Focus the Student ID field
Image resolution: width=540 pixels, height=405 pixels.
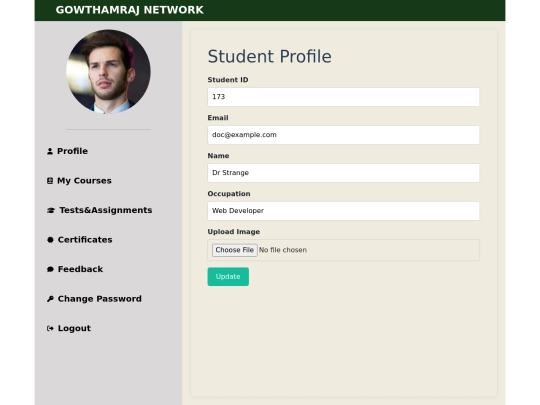tap(343, 97)
